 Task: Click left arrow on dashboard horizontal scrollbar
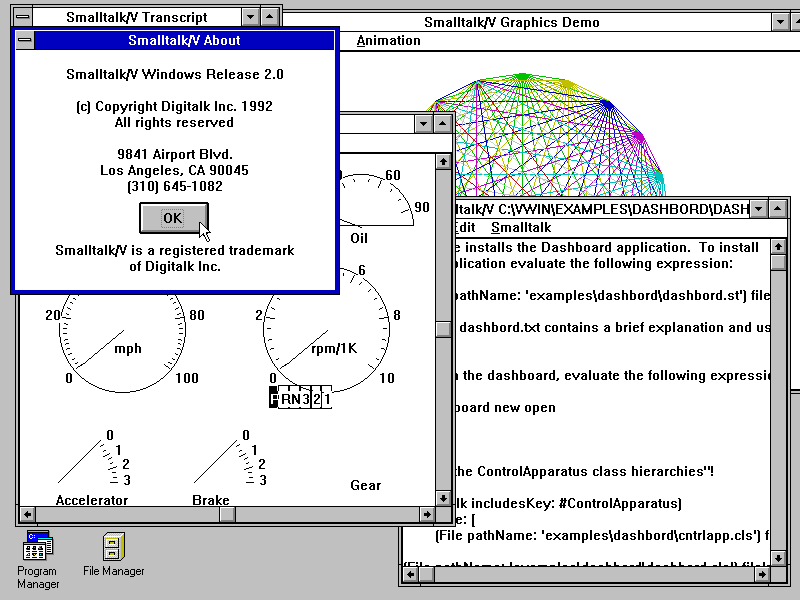[x=28, y=514]
